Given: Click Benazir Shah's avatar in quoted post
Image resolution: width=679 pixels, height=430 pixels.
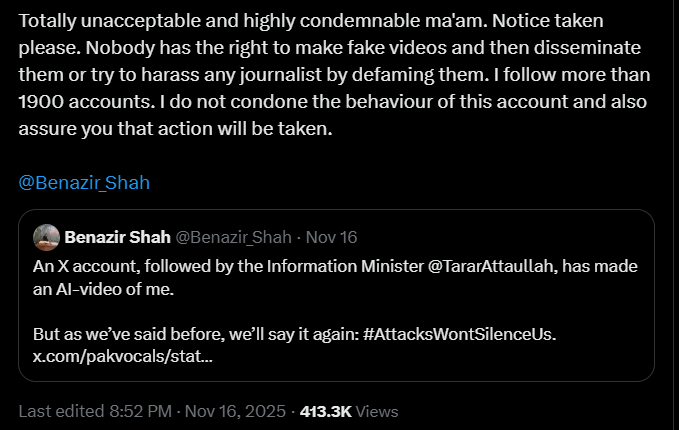Looking at the screenshot, I should [46, 237].
